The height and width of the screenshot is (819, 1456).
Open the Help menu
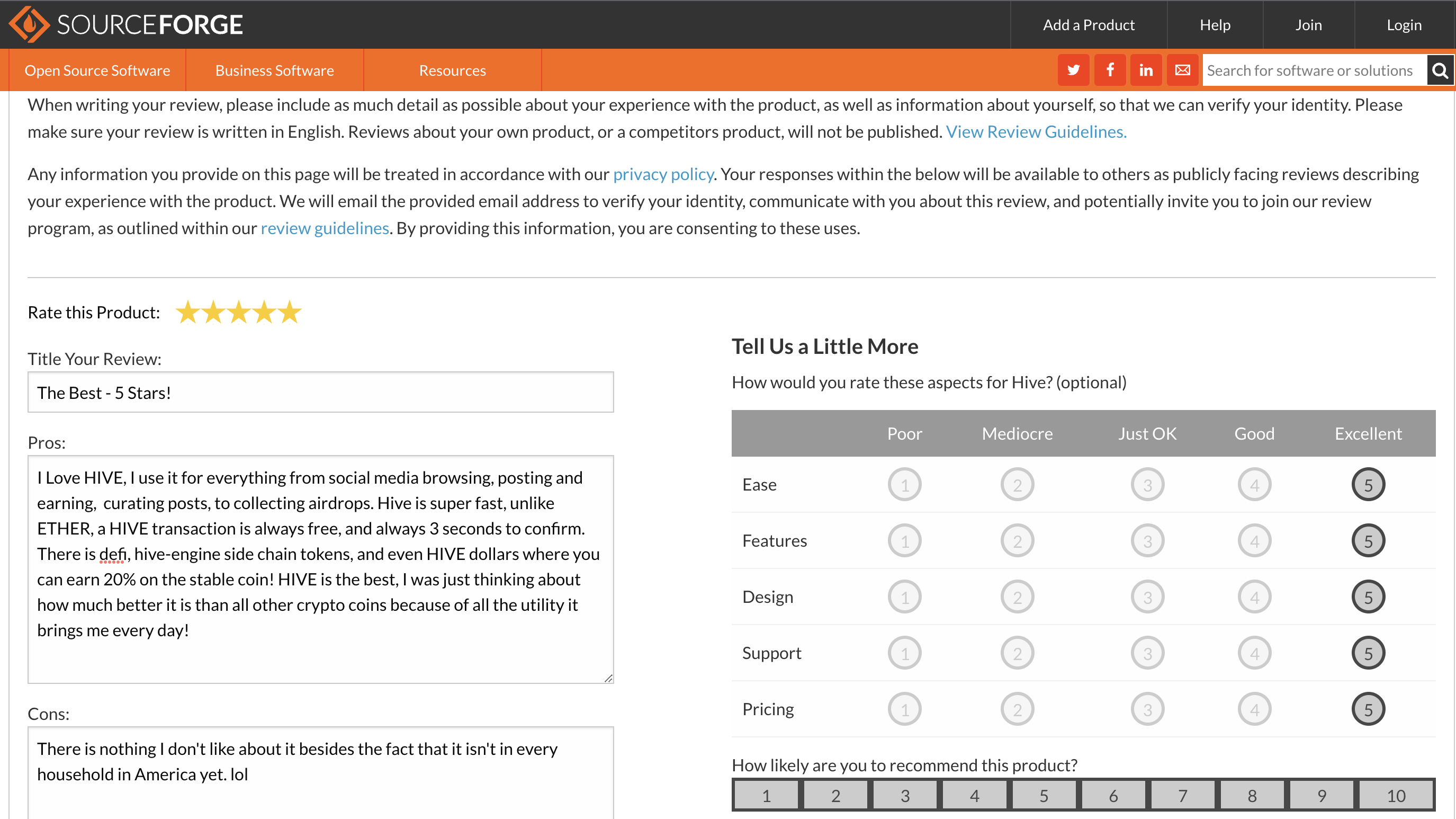click(1215, 24)
